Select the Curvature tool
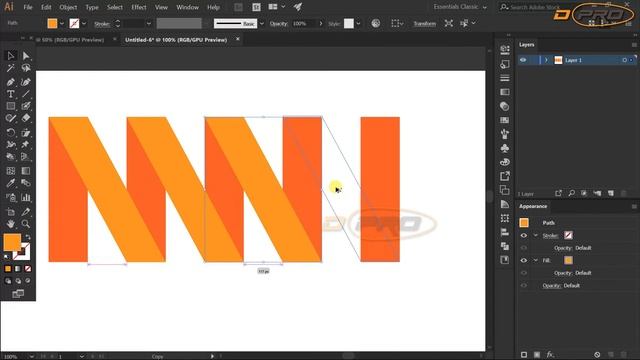The height and width of the screenshot is (360, 640). (x=26, y=82)
